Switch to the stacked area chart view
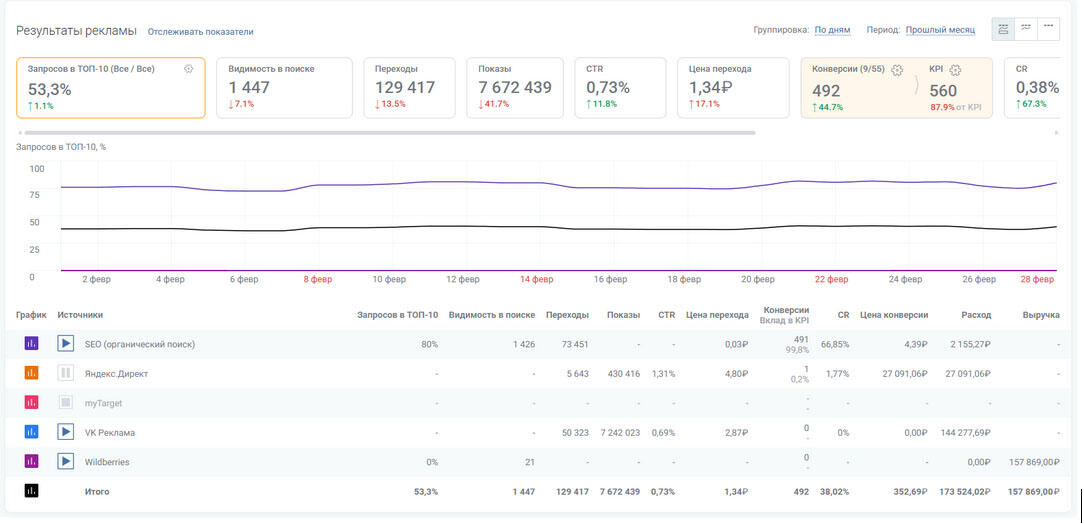The height and width of the screenshot is (524, 1084). click(1003, 29)
